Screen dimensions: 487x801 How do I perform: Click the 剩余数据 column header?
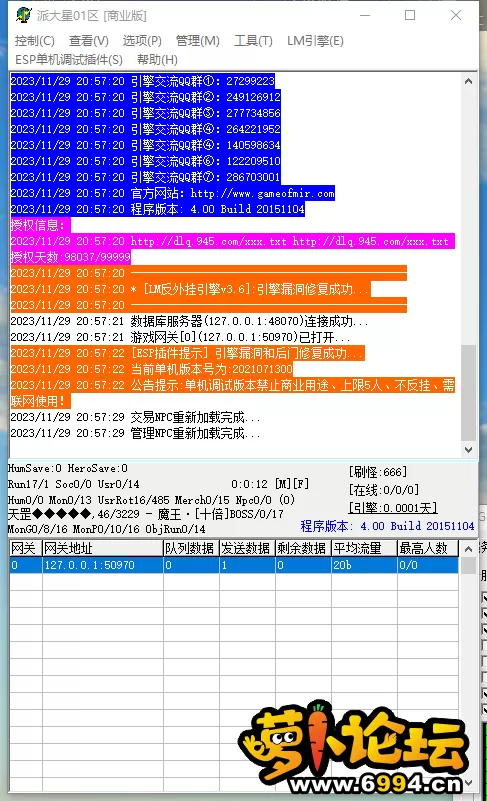coord(303,549)
